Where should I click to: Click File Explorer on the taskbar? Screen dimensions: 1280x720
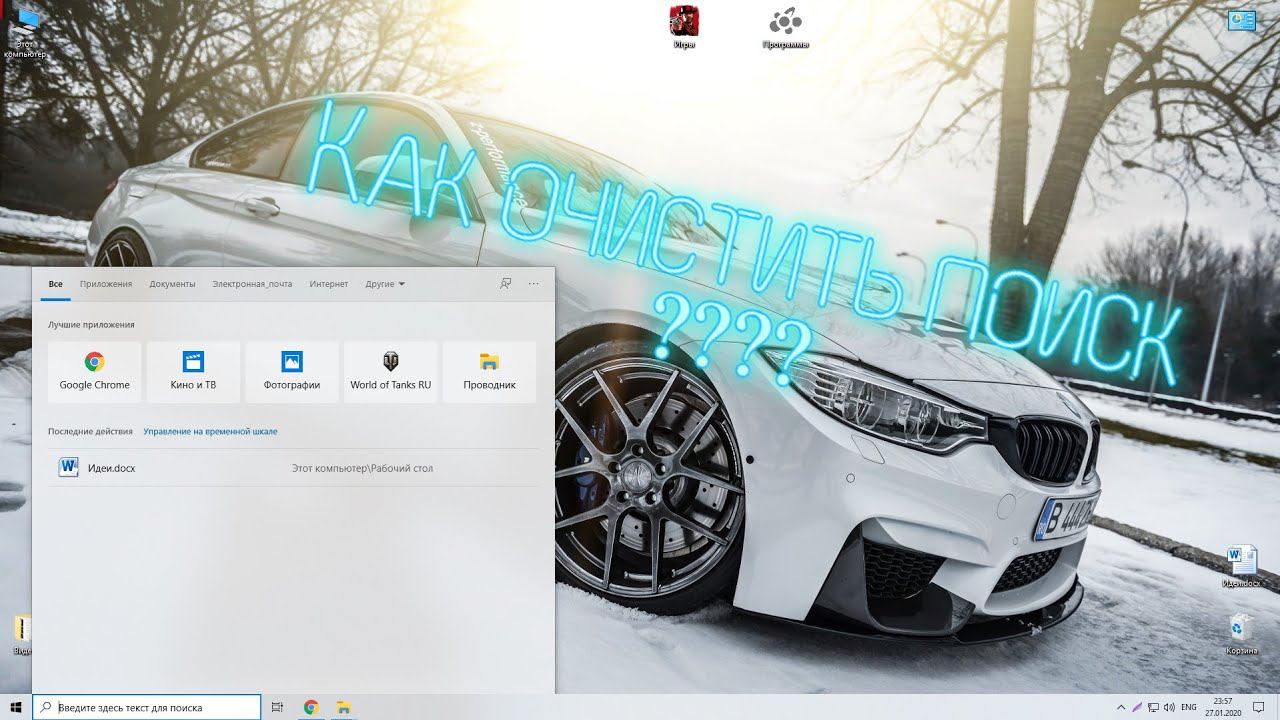[343, 707]
